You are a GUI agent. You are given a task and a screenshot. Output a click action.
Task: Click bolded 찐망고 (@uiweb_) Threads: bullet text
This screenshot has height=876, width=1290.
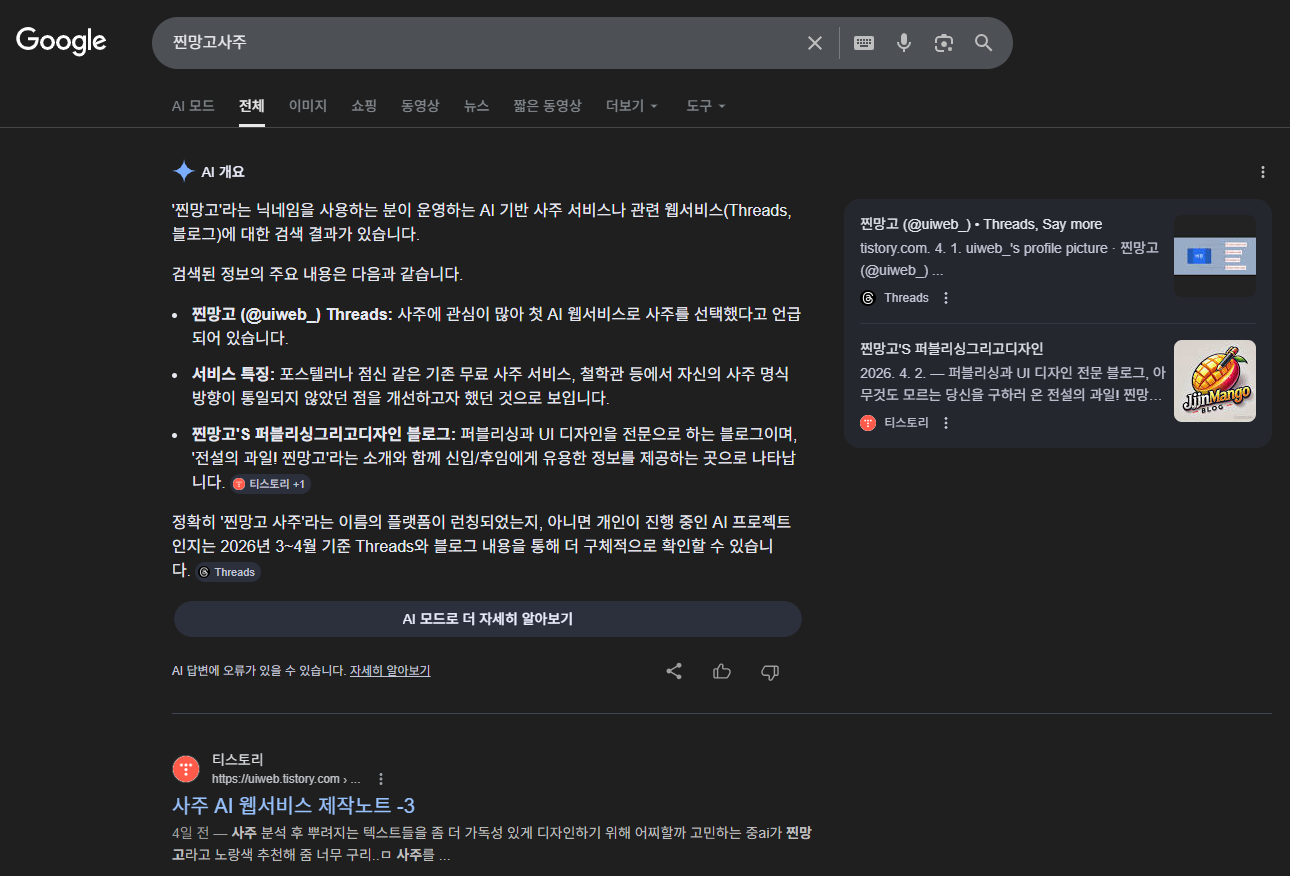click(x=293, y=314)
